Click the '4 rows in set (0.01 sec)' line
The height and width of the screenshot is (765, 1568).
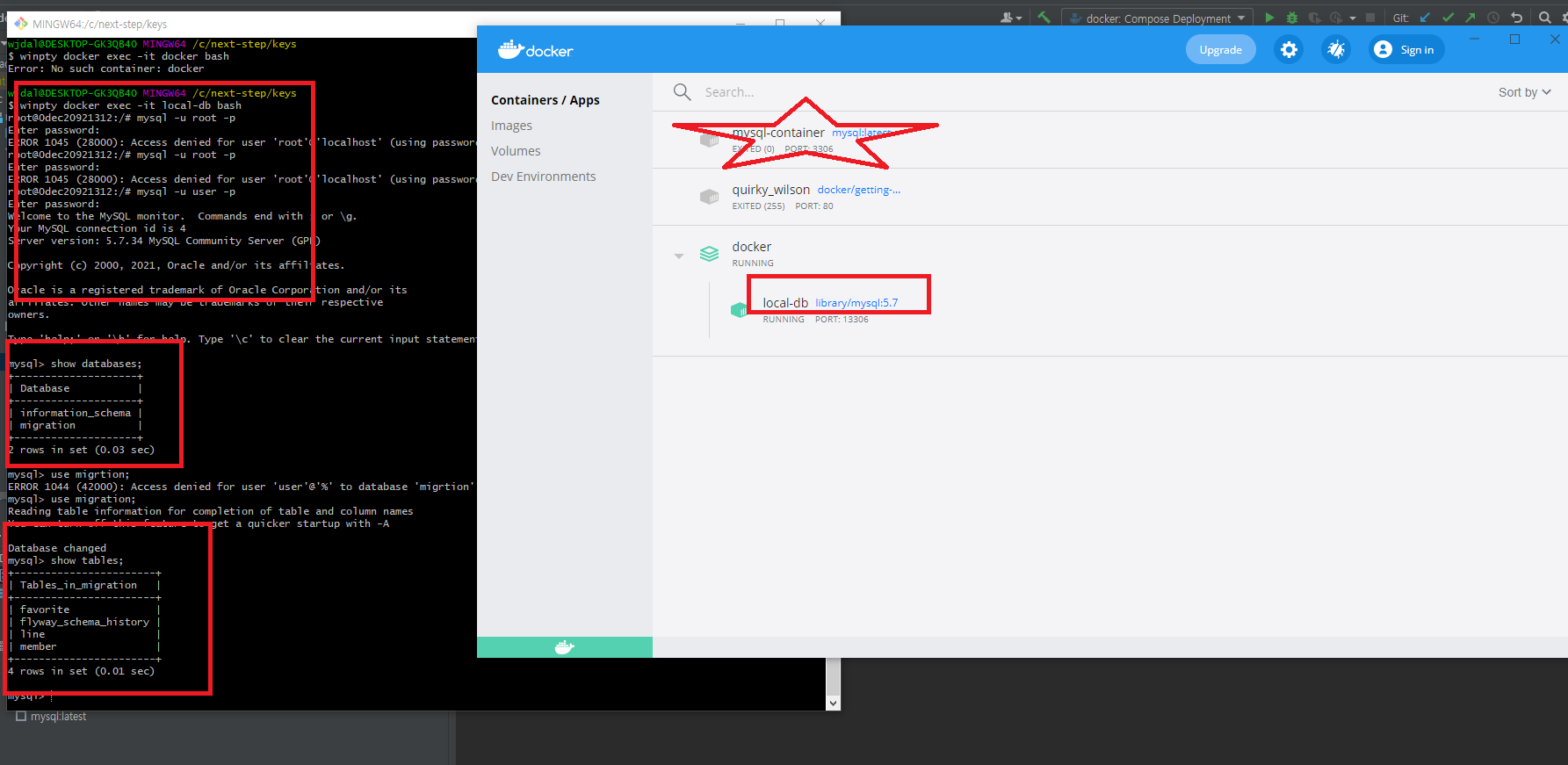(81, 671)
